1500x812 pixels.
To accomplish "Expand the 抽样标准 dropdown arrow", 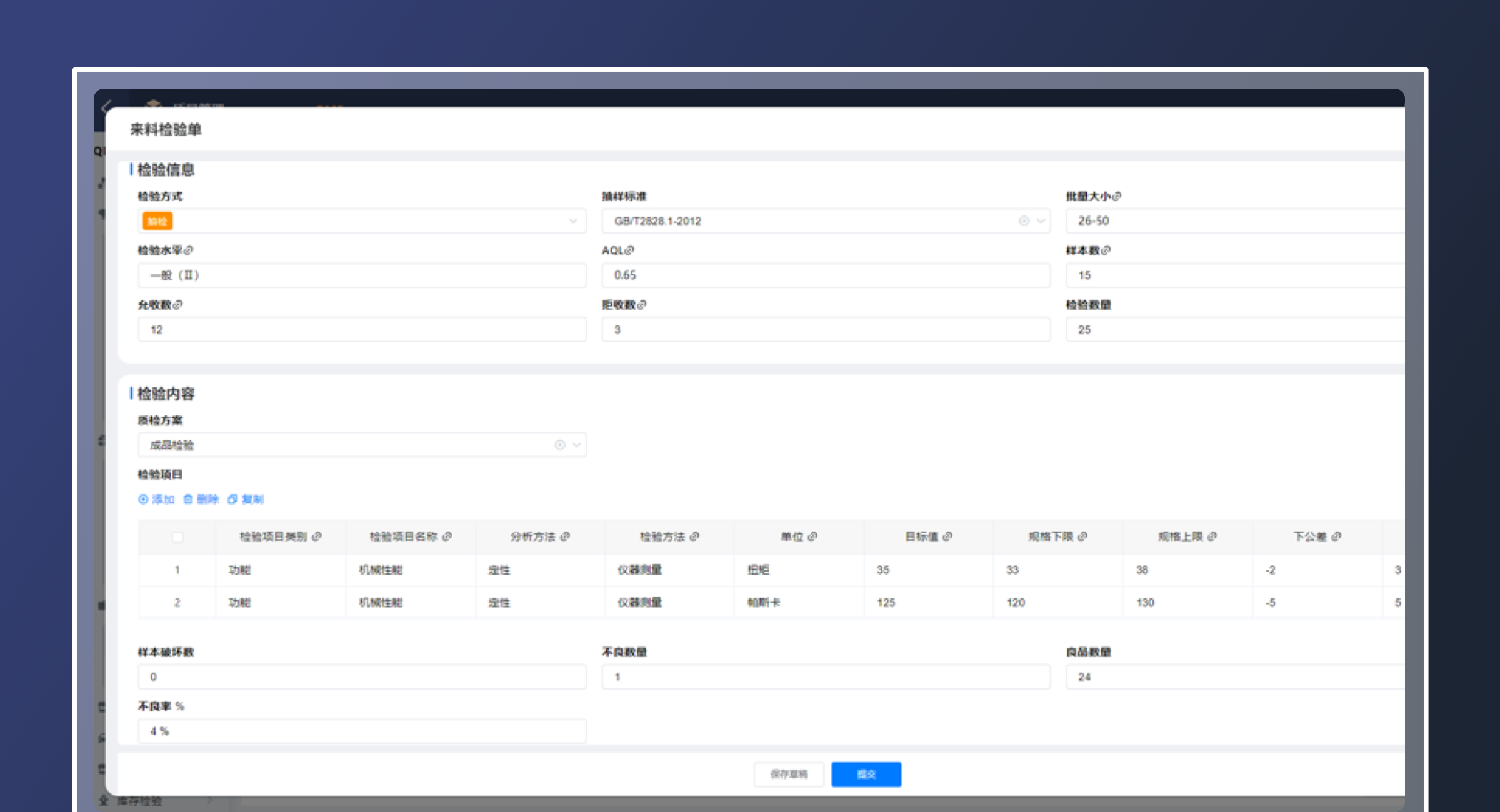I will point(1041,221).
